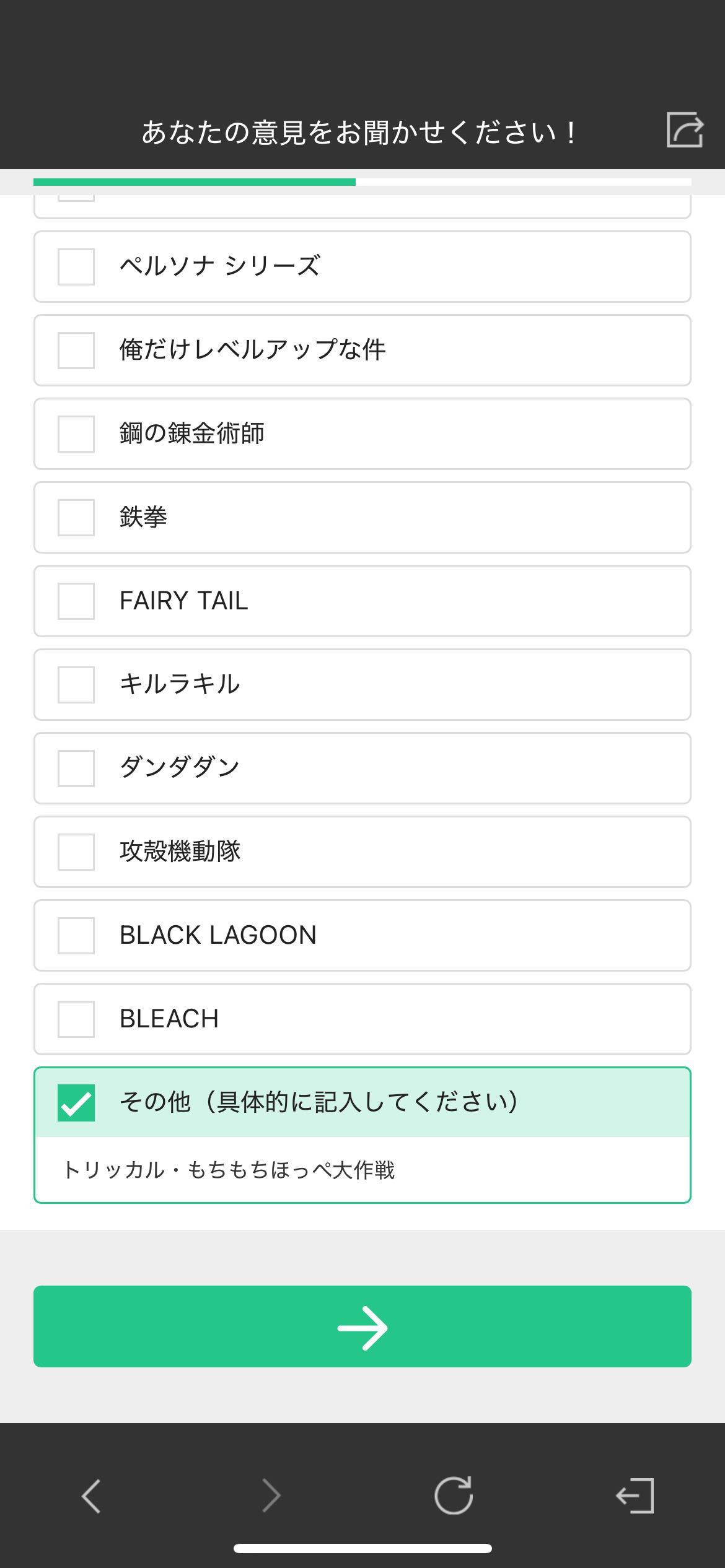Screen dimensions: 725x1568
Task: Tap the exit icon in the bottom bar
Action: pyautogui.click(x=635, y=1496)
